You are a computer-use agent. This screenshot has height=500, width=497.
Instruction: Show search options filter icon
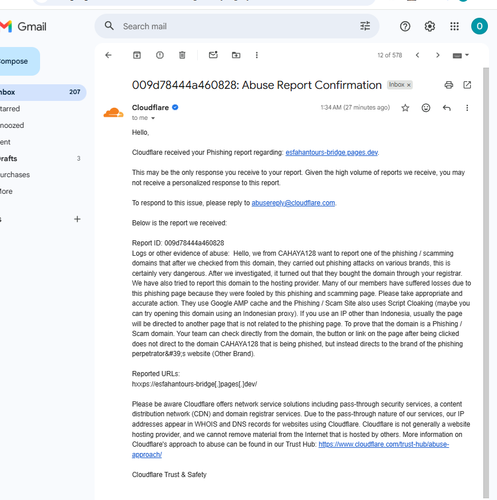coord(365,26)
